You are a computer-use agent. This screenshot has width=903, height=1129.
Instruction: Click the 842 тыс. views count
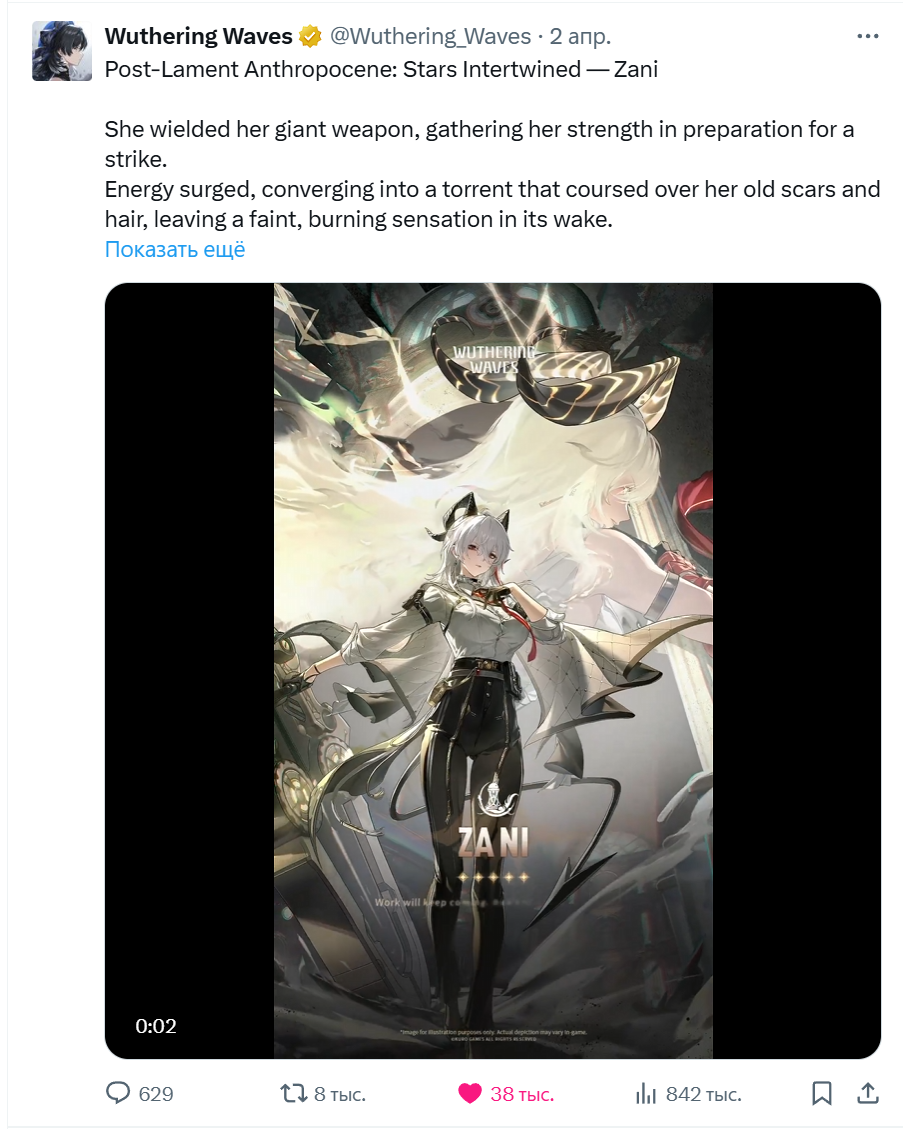[x=704, y=1094]
